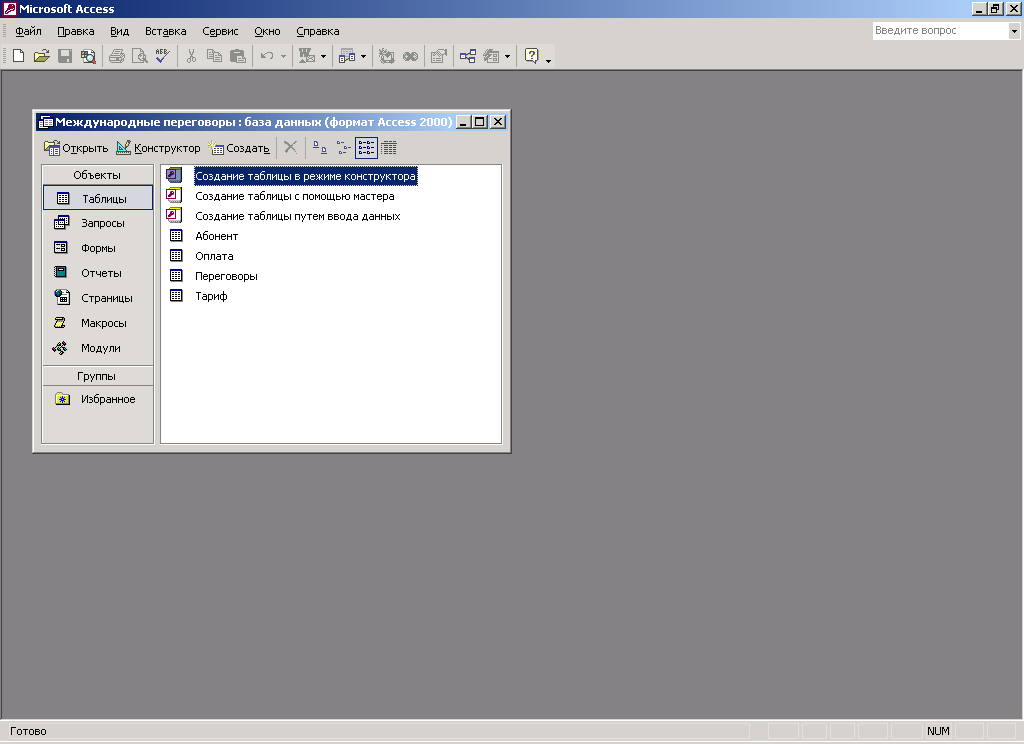The image size is (1024, 744).
Task: Open the Избранное group
Action: (98, 398)
